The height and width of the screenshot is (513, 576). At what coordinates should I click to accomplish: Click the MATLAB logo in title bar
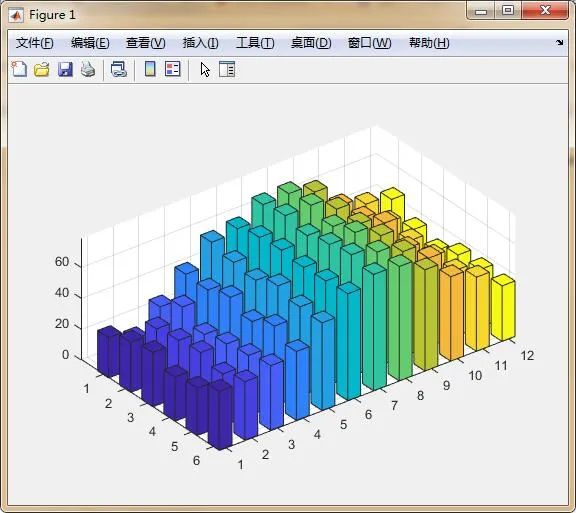(16, 15)
